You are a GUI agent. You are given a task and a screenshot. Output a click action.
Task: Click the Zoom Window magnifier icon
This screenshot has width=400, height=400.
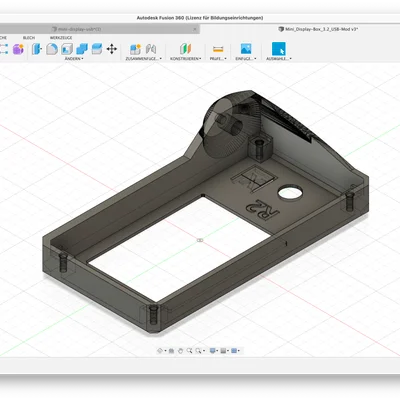pyautogui.click(x=198, y=351)
